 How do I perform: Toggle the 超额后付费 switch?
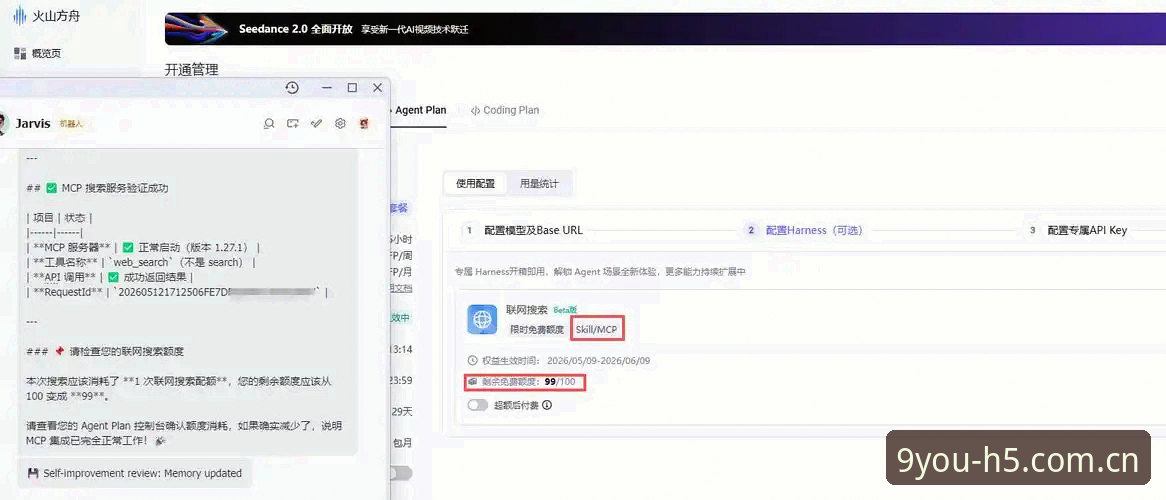click(477, 406)
